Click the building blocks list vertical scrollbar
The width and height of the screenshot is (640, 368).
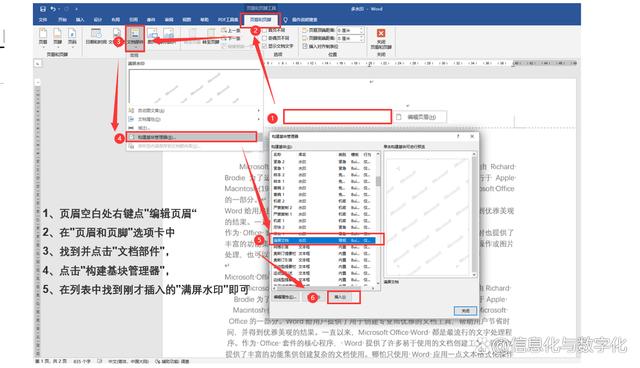click(x=378, y=218)
